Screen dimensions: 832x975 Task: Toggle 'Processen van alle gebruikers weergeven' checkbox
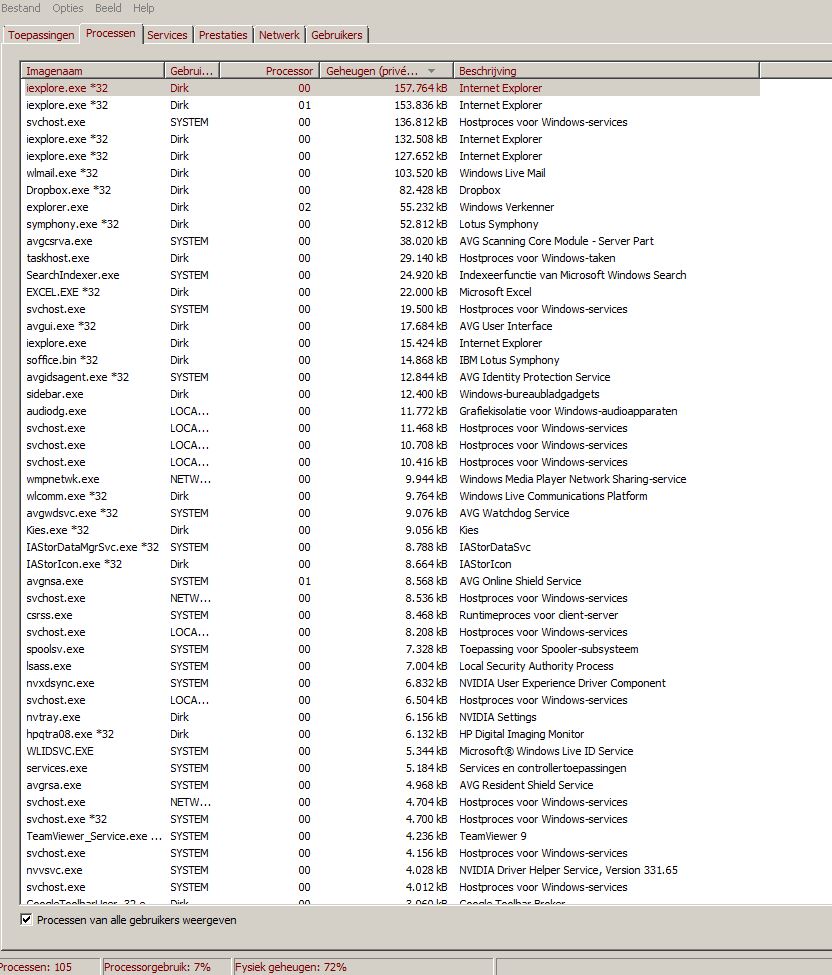point(26,920)
